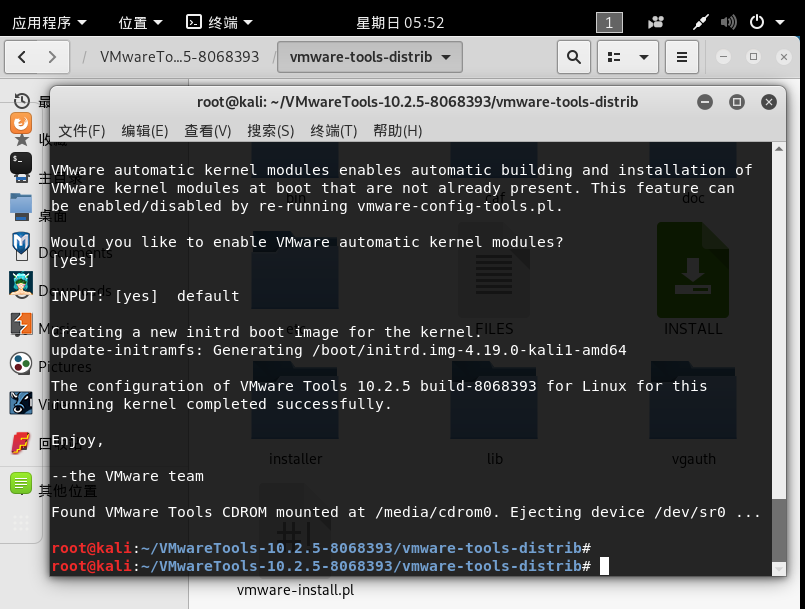Go back in the Files window

pos(21,56)
